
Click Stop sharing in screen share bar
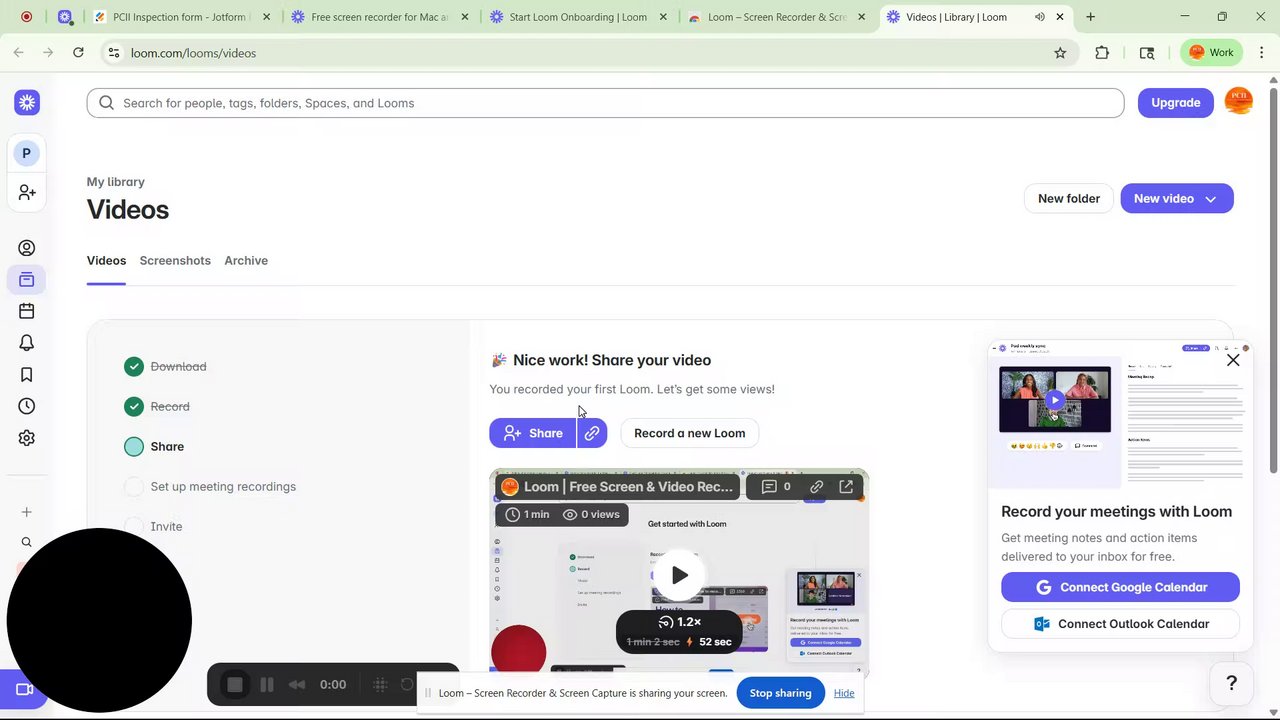point(780,693)
